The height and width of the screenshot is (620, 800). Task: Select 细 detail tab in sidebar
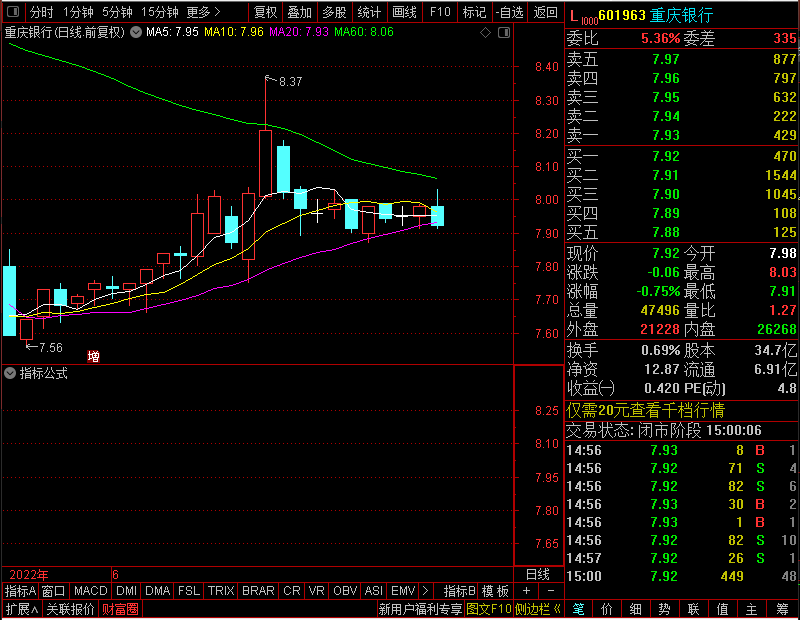635,609
